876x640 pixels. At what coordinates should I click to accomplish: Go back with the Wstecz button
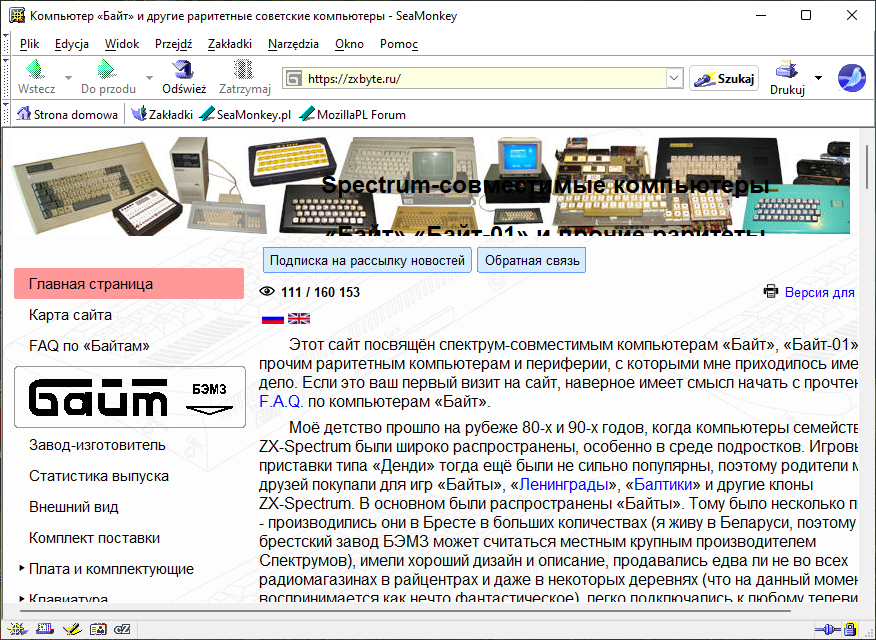[36, 77]
